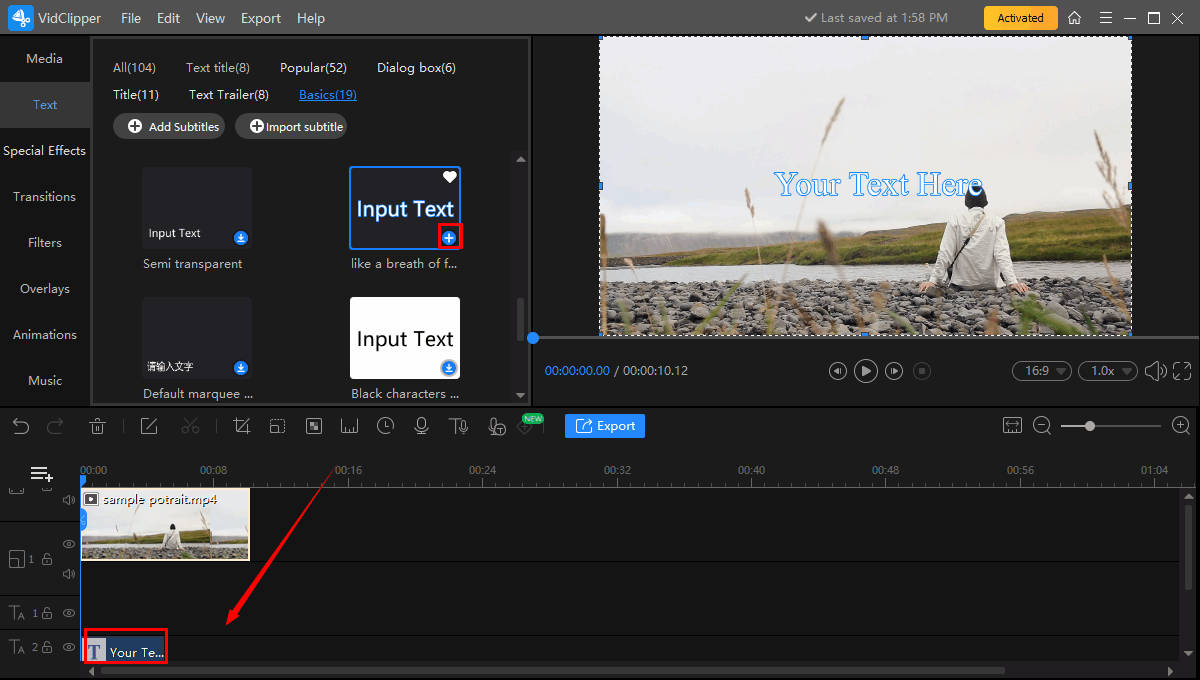Viewport: 1200px width, 680px height.
Task: Click the delete trash icon
Action: [x=98, y=426]
